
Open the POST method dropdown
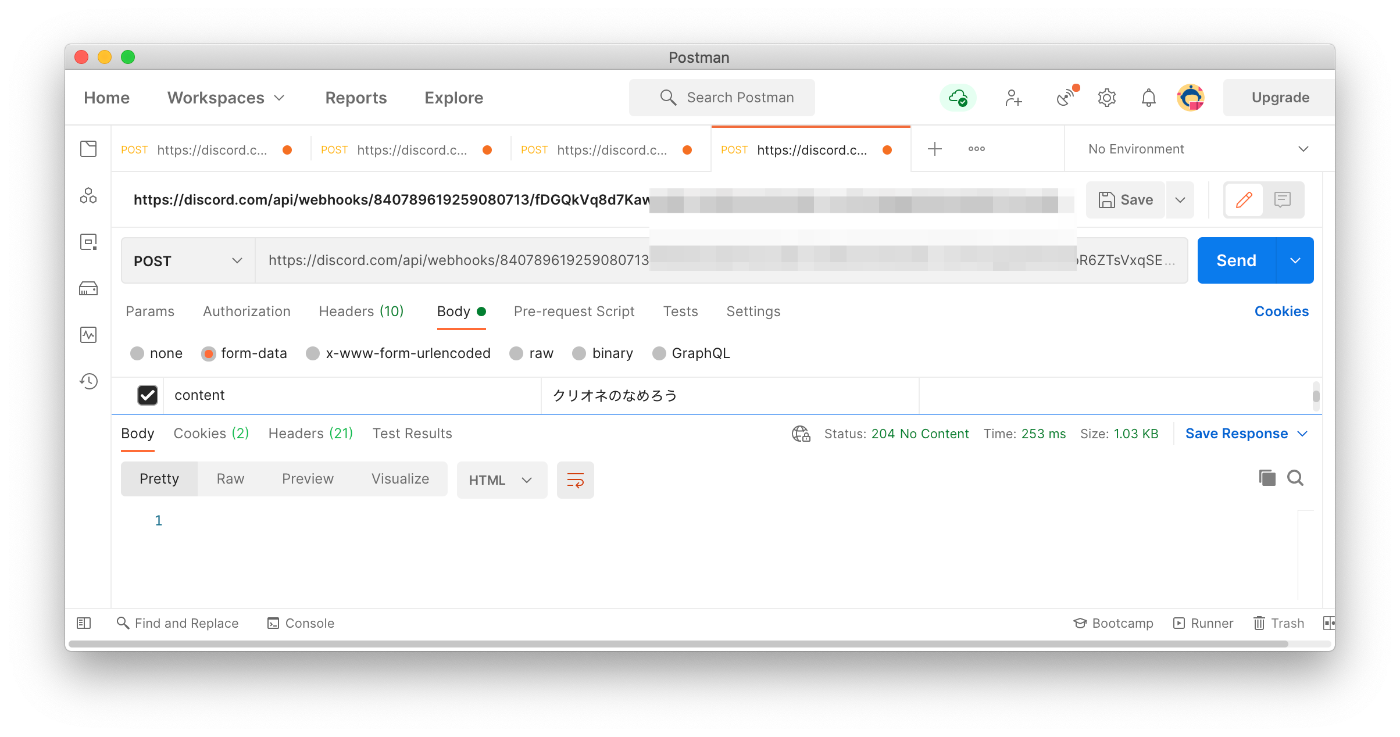[188, 260]
